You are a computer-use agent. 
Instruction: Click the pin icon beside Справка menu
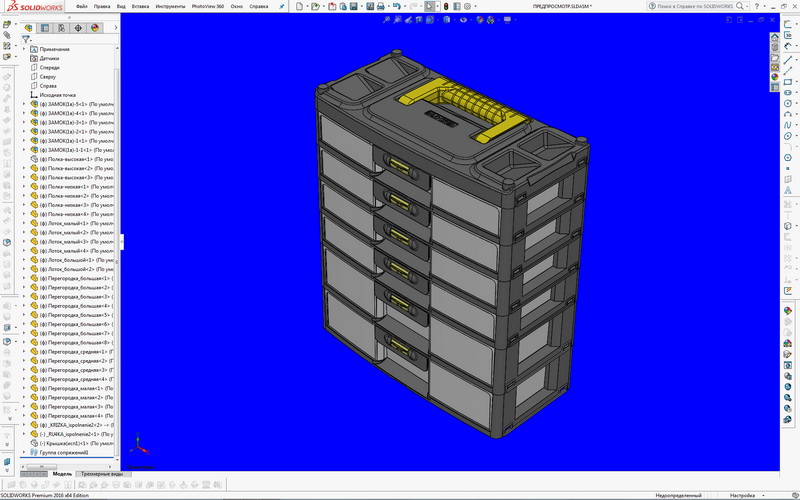pos(281,7)
